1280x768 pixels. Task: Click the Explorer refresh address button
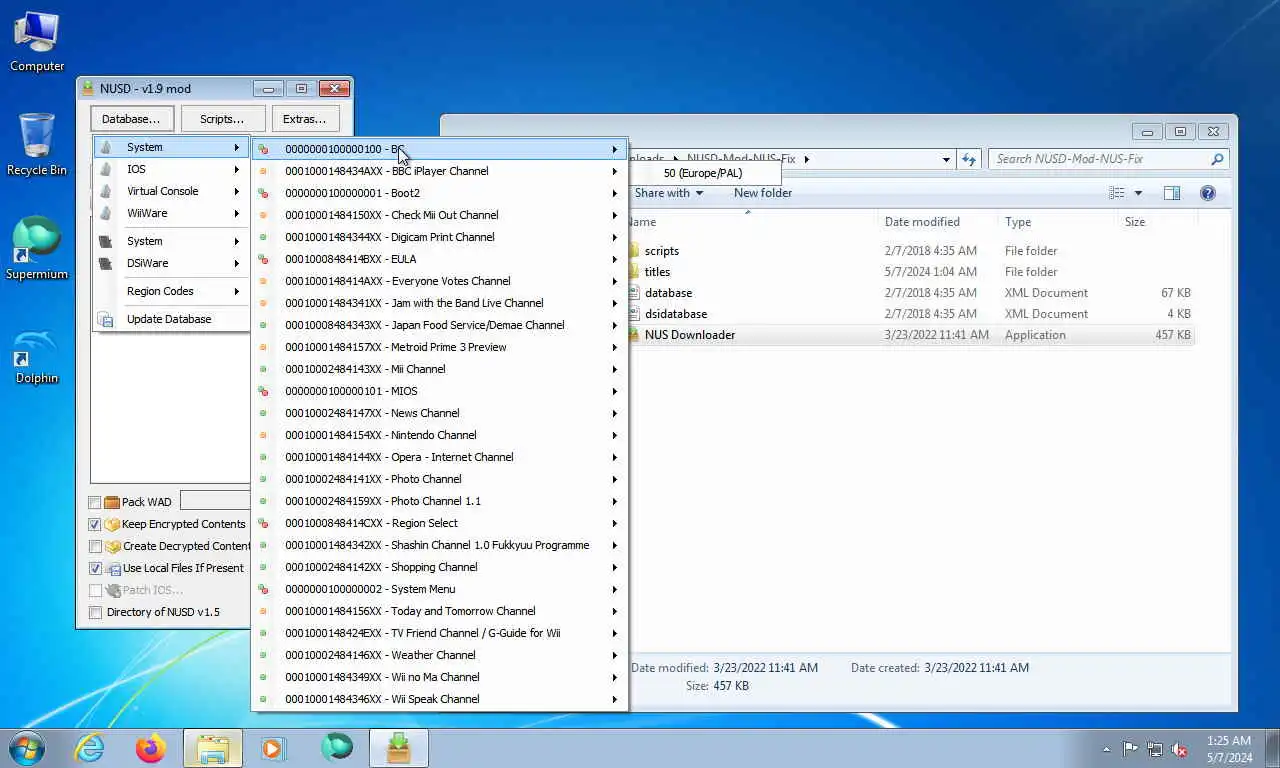[x=968, y=159]
